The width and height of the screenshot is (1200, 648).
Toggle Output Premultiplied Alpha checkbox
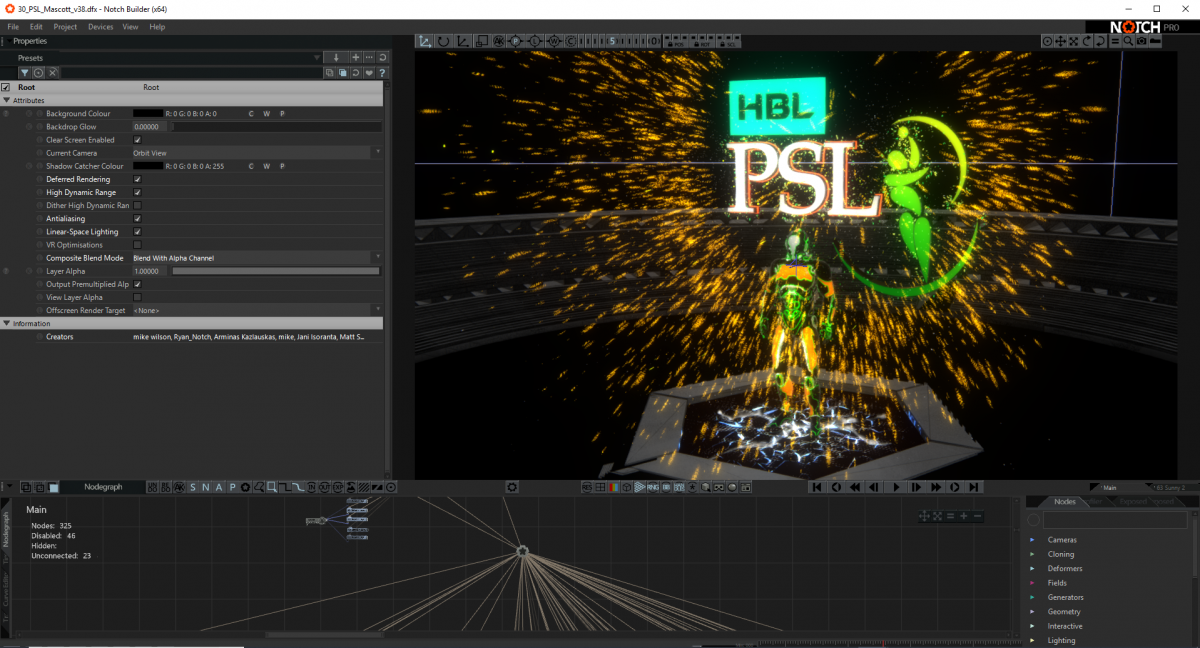(x=137, y=284)
